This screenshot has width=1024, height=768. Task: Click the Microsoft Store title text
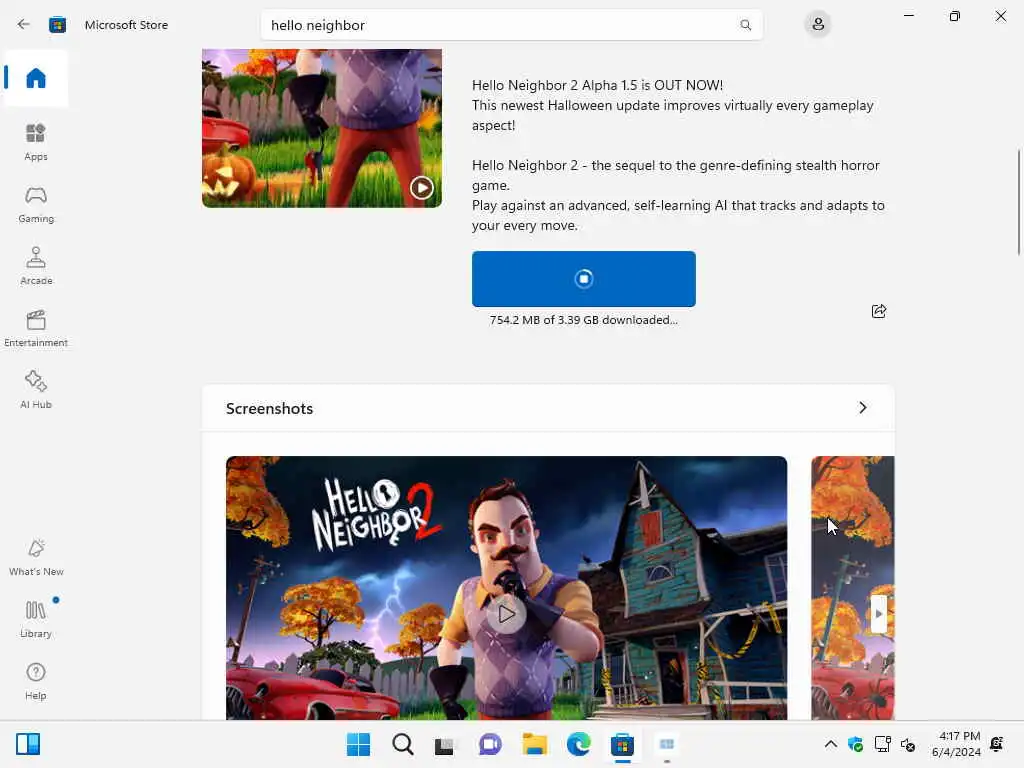click(126, 25)
